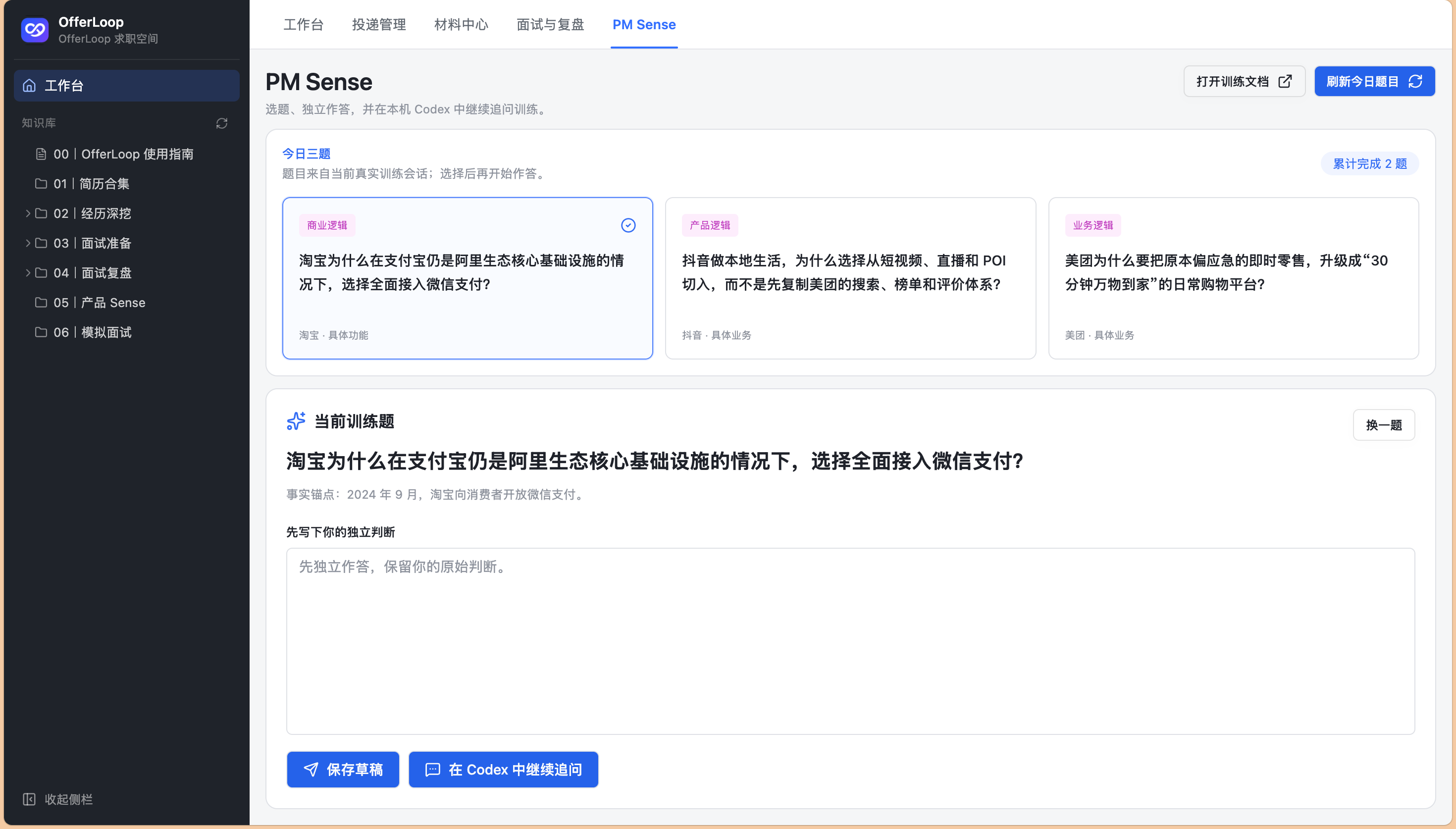1456x829 pixels.
Task: Open the 01｜简历合集 folder row
Action: click(x=126, y=183)
